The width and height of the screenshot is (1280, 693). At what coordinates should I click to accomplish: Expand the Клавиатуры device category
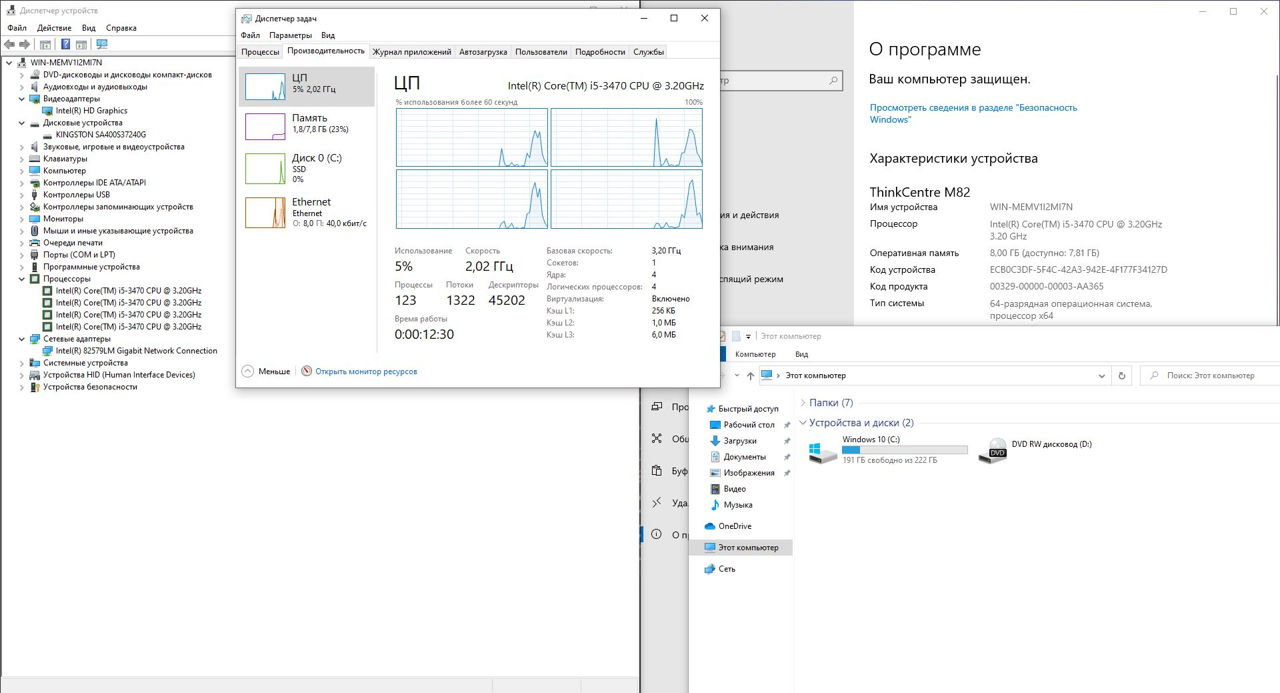coord(23,159)
